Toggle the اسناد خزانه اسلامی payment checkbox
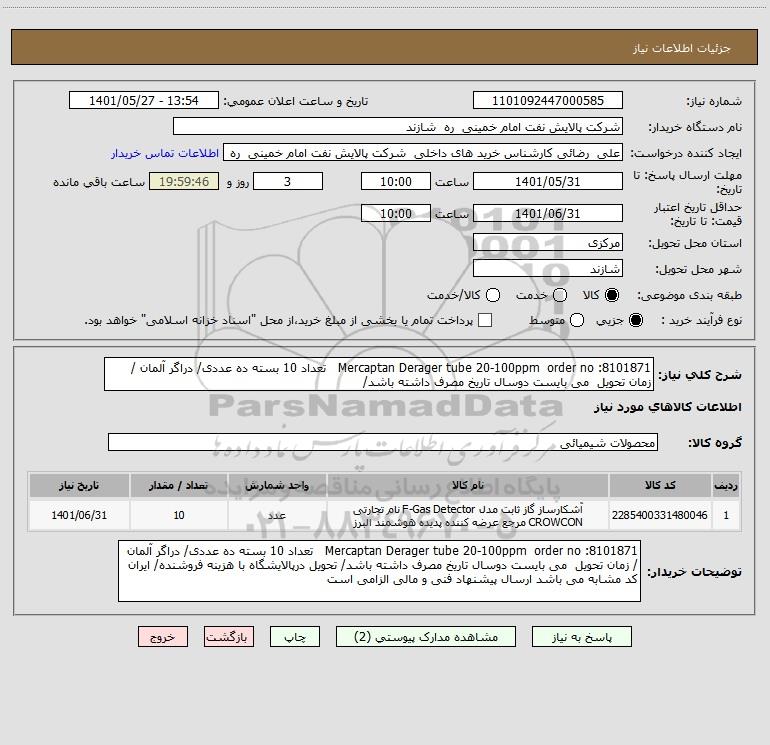This screenshot has height=745, width=770. [x=485, y=320]
